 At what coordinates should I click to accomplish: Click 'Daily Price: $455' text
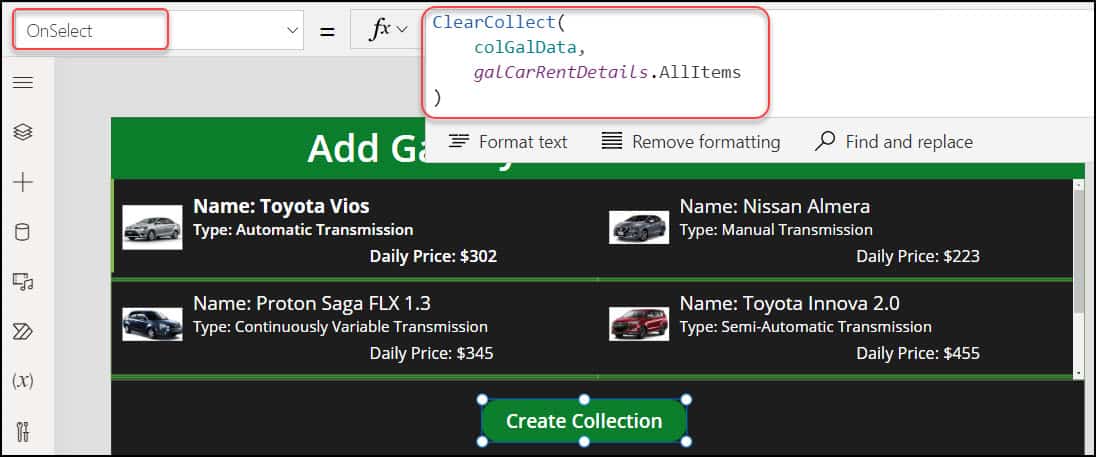[x=918, y=354]
